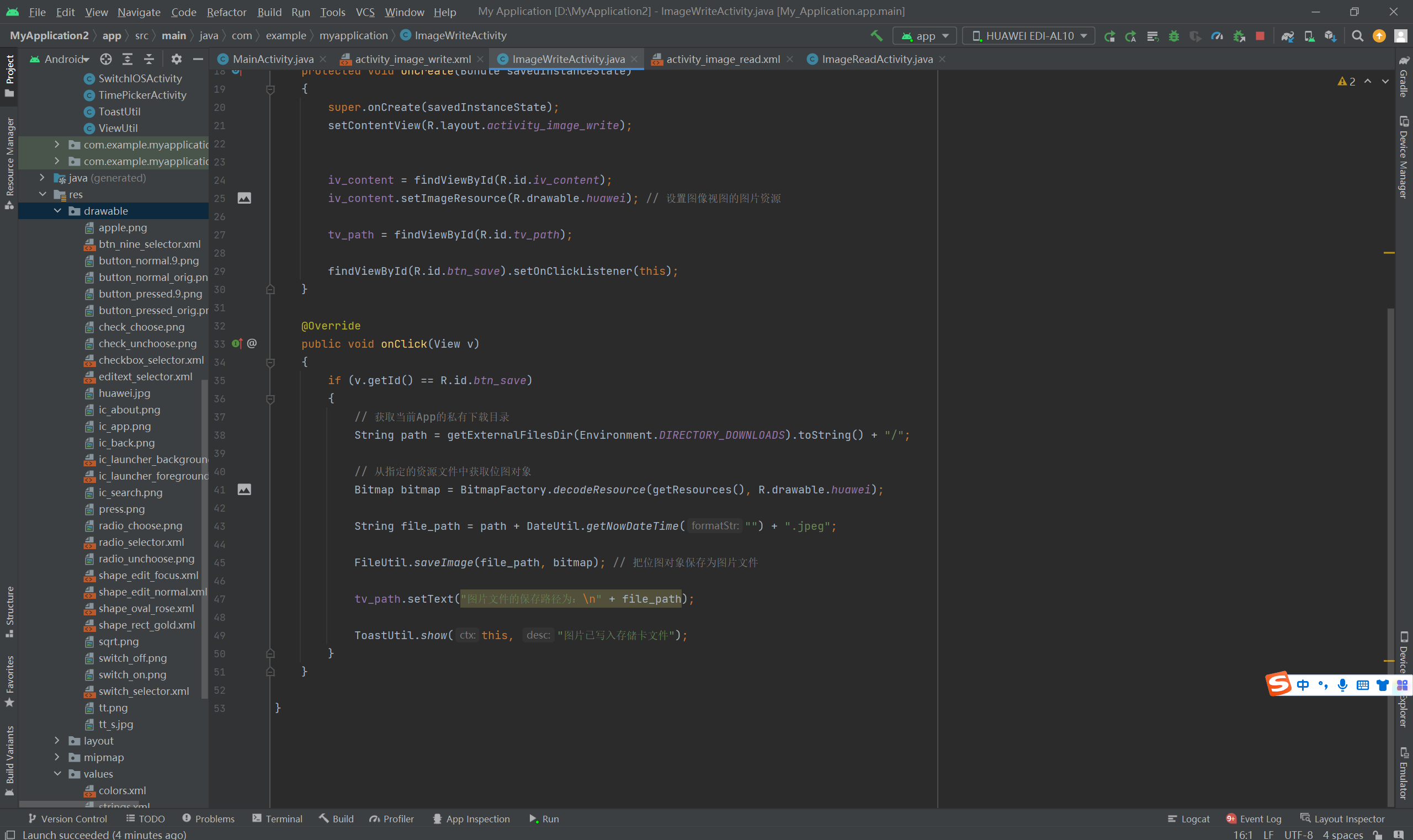Open the Terminal panel button
This screenshot has width=1413, height=840.
click(x=278, y=818)
